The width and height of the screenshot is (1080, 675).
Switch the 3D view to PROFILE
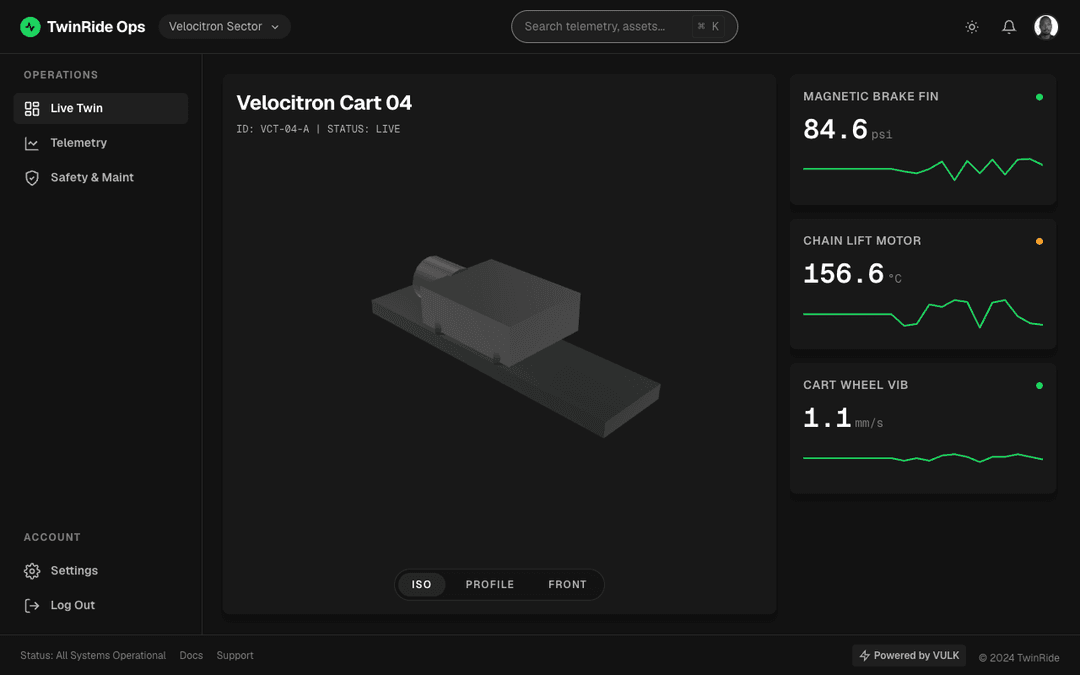coord(490,584)
